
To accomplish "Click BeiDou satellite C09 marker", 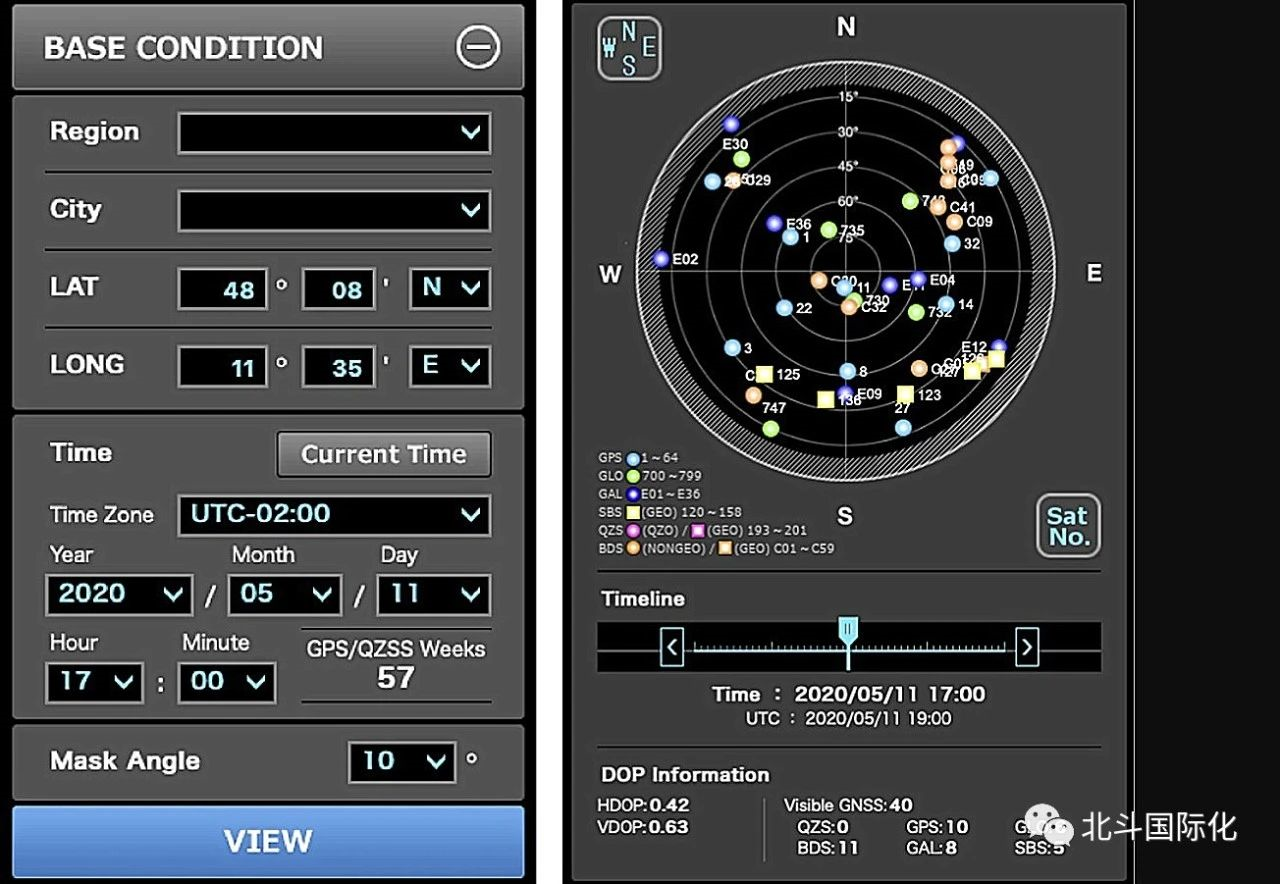I will point(954,222).
